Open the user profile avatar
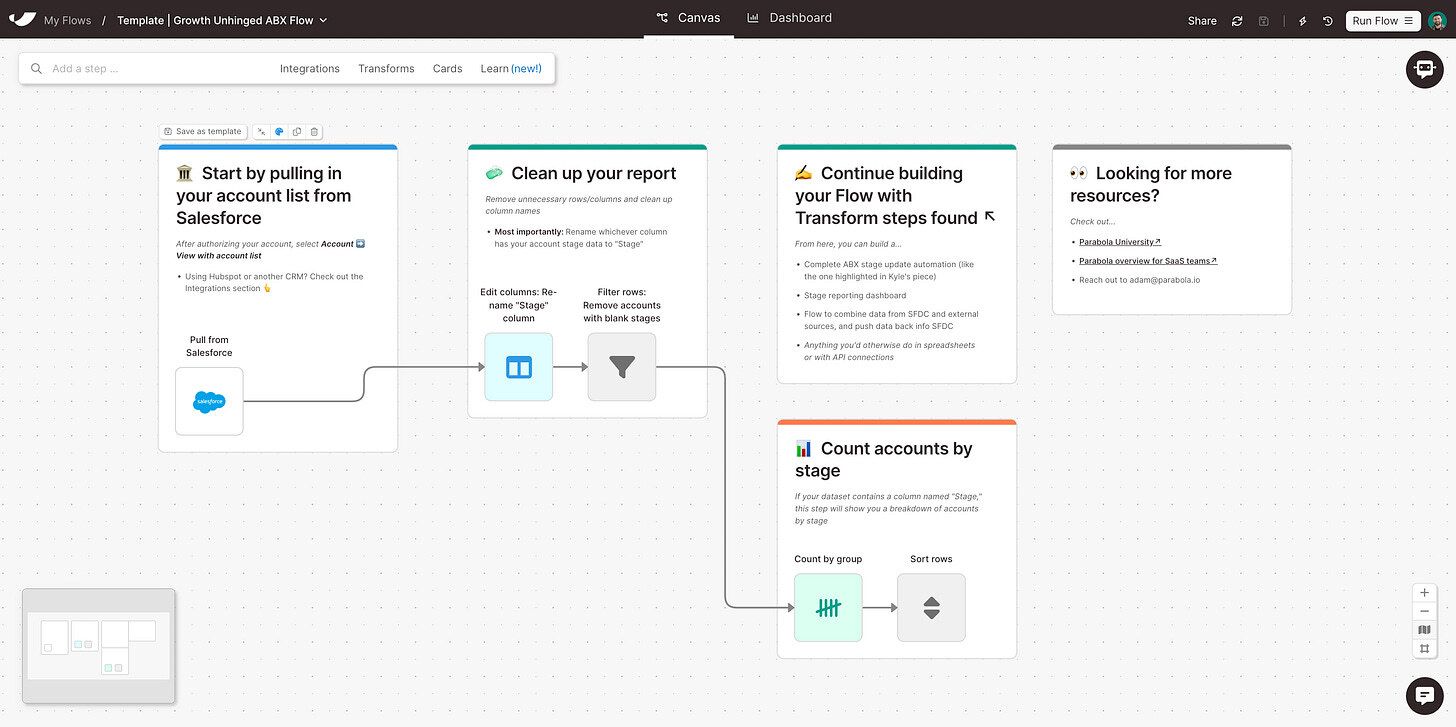Screen dimensions: 1456x727 1437,20
